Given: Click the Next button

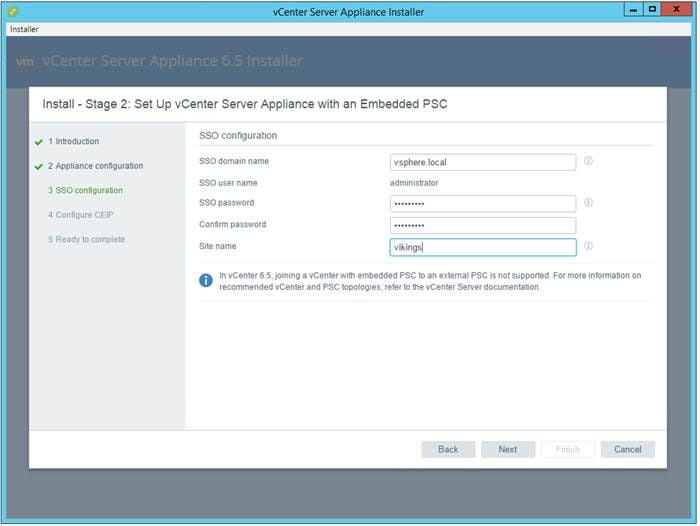Looking at the screenshot, I should pyautogui.click(x=508, y=449).
